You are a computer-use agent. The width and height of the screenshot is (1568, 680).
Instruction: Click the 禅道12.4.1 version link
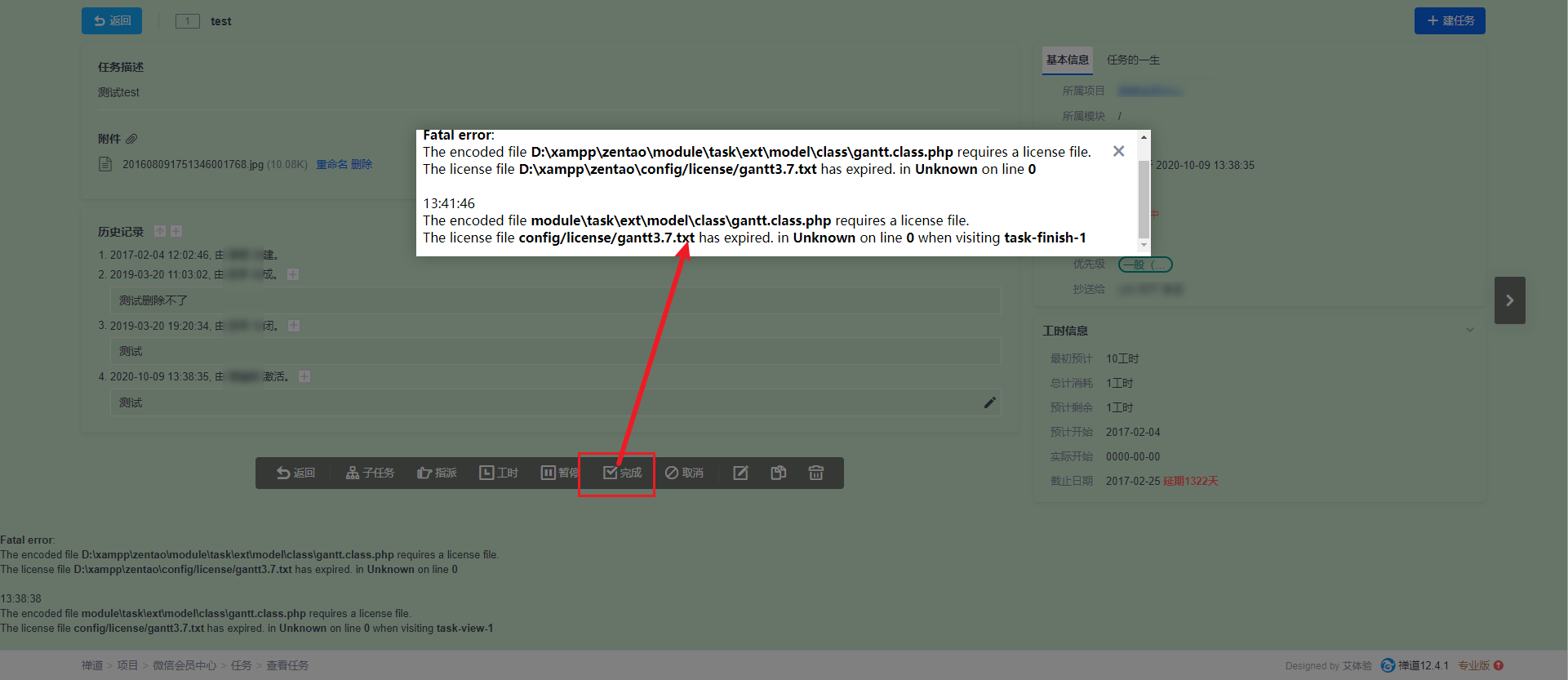pyautogui.click(x=1415, y=665)
